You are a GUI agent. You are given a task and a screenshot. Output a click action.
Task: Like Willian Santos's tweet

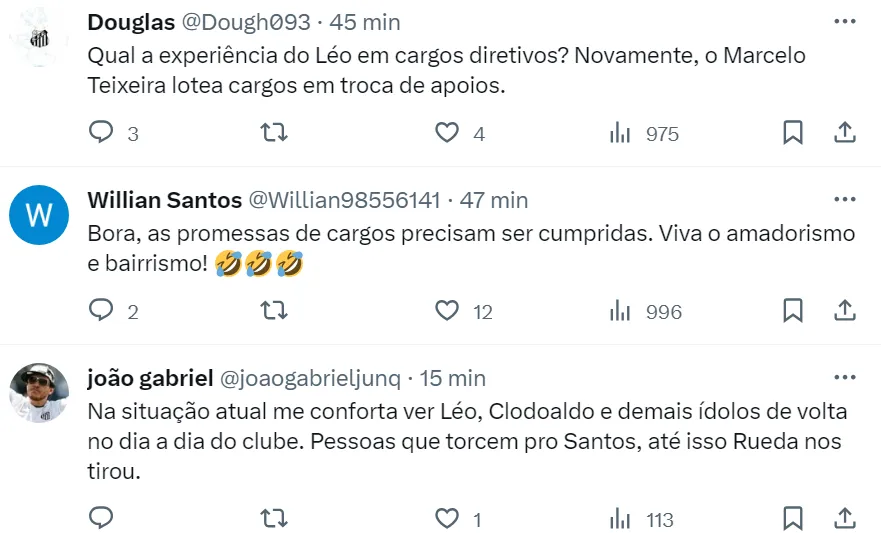point(447,311)
